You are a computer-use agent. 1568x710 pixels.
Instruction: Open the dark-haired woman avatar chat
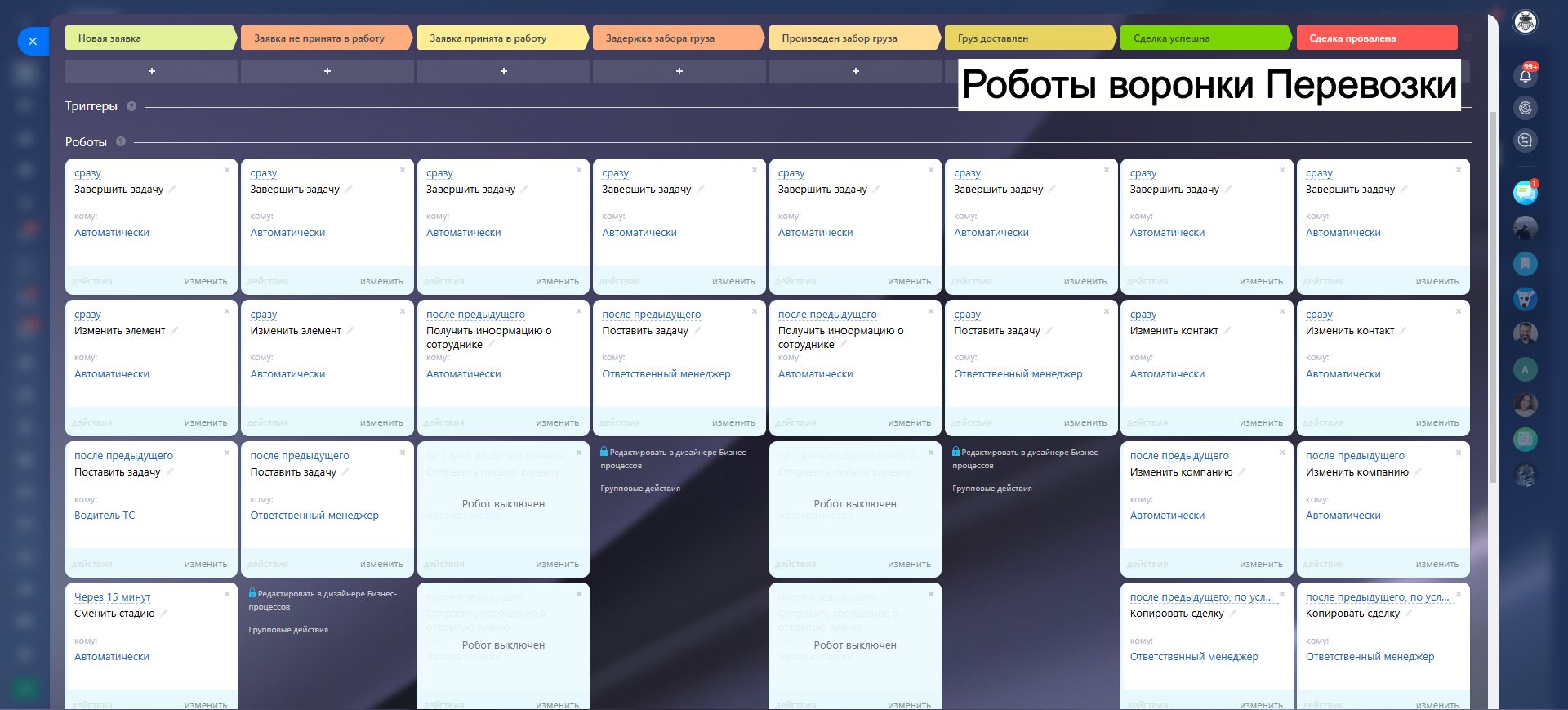pos(1525,404)
